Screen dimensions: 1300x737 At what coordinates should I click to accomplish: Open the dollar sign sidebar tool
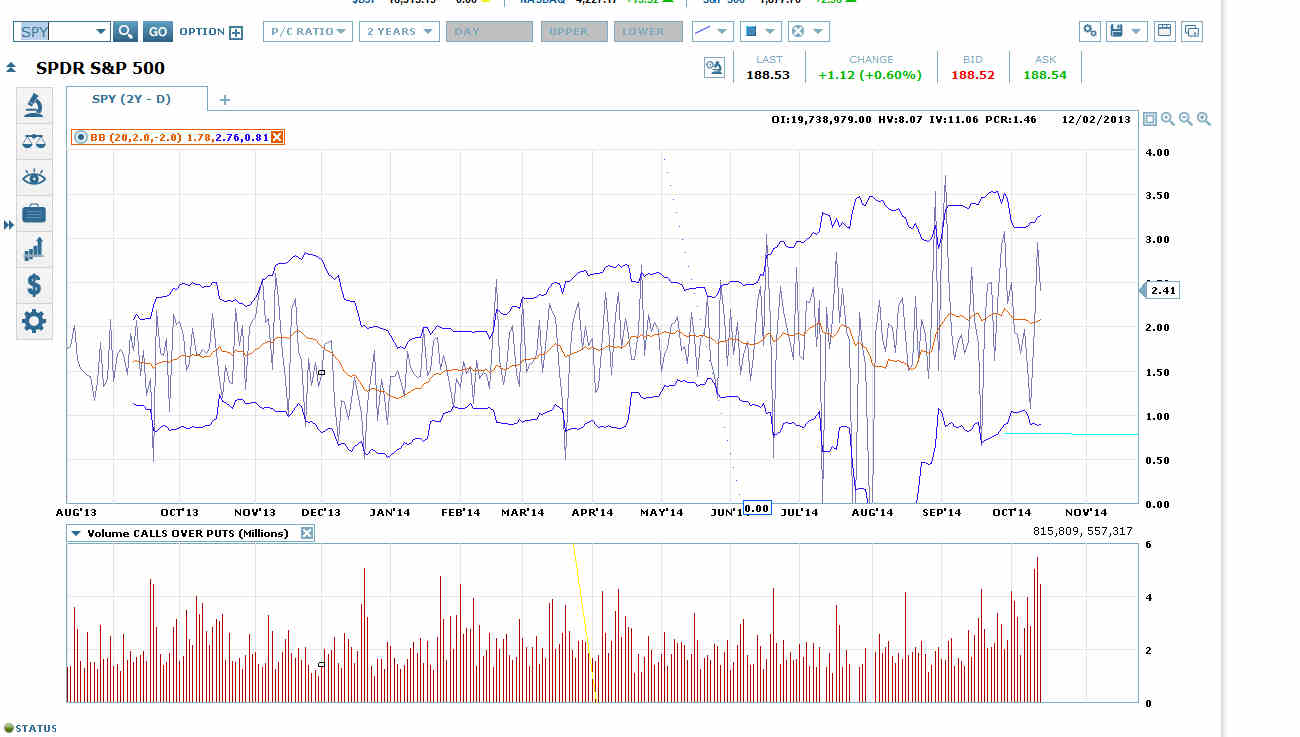(x=34, y=286)
